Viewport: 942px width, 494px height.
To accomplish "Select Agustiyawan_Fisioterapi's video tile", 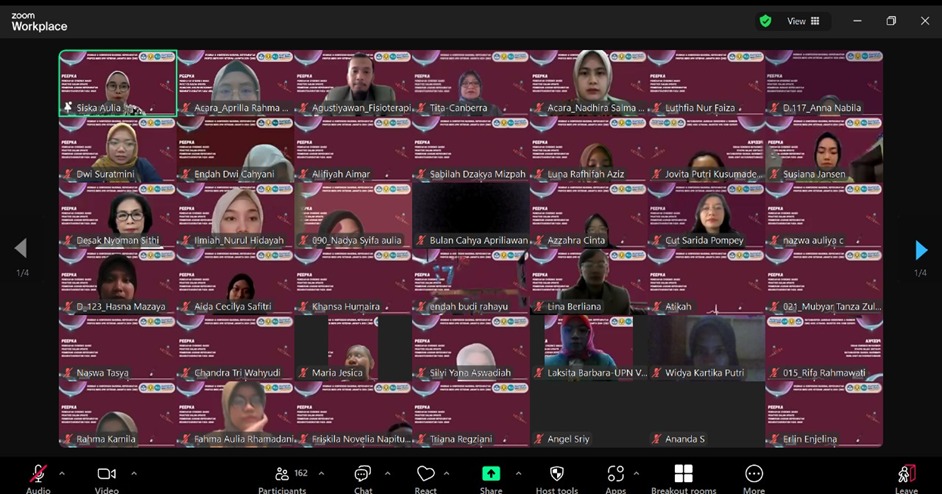I will (x=353, y=83).
